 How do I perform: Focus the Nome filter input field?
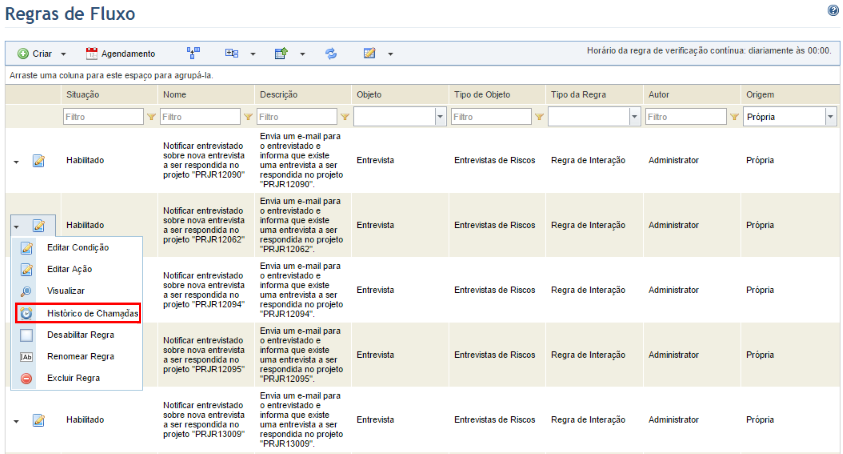(x=200, y=117)
